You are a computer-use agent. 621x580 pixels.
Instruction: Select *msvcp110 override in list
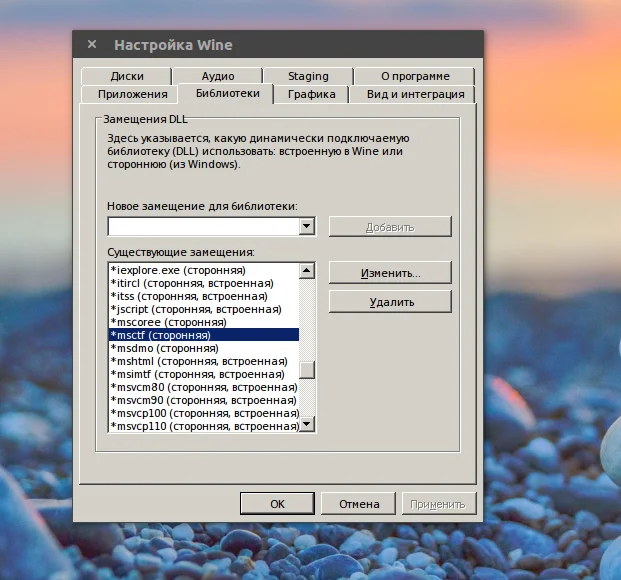coord(204,426)
